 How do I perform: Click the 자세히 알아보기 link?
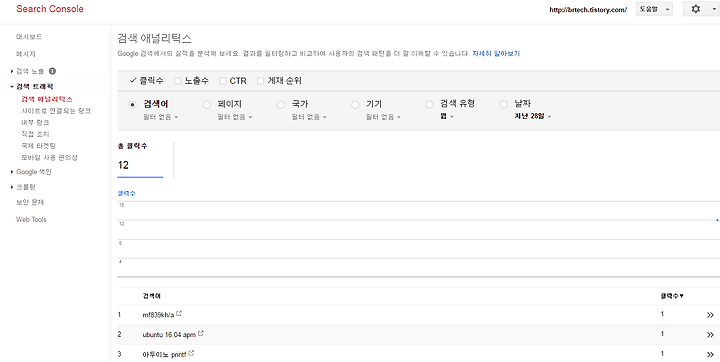(496, 54)
